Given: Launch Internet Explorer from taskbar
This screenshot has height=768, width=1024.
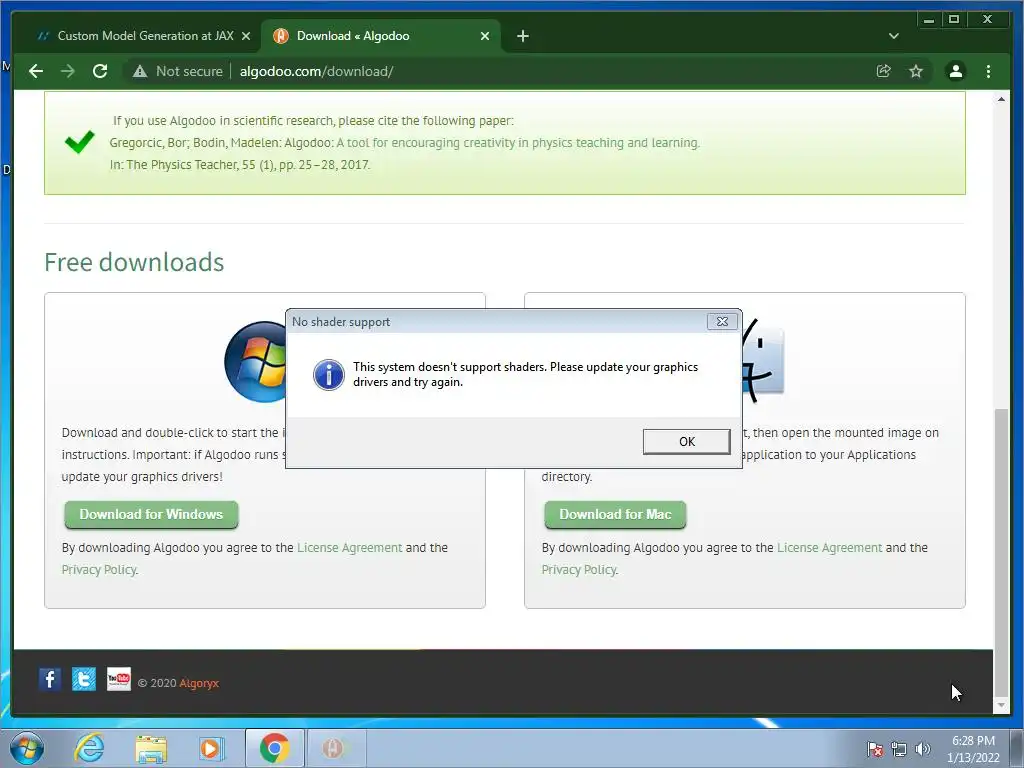Looking at the screenshot, I should point(89,748).
